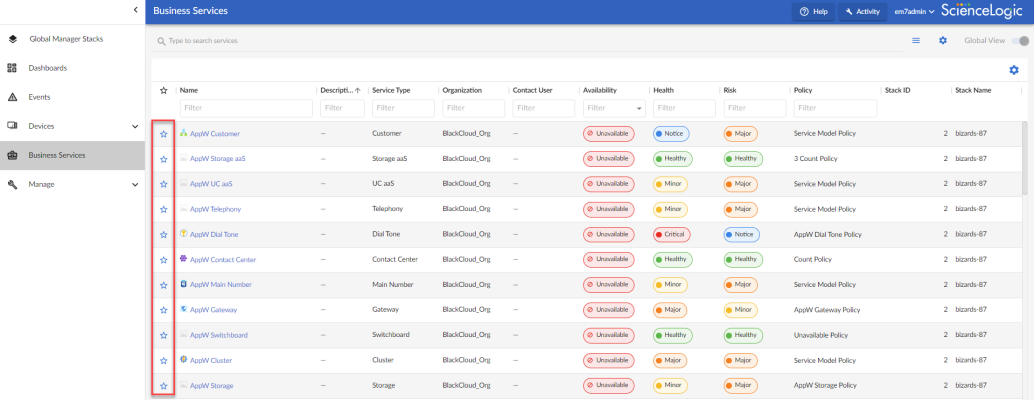Click the AppW Gateway globe icon
1034x400 pixels.
[x=184, y=309]
